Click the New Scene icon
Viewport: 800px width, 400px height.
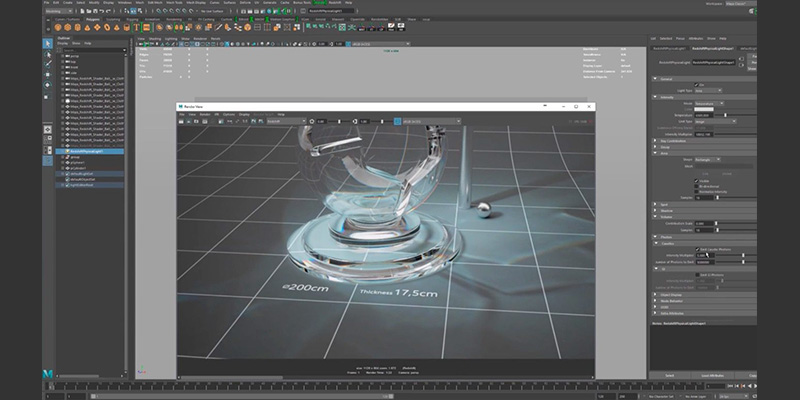click(x=80, y=11)
